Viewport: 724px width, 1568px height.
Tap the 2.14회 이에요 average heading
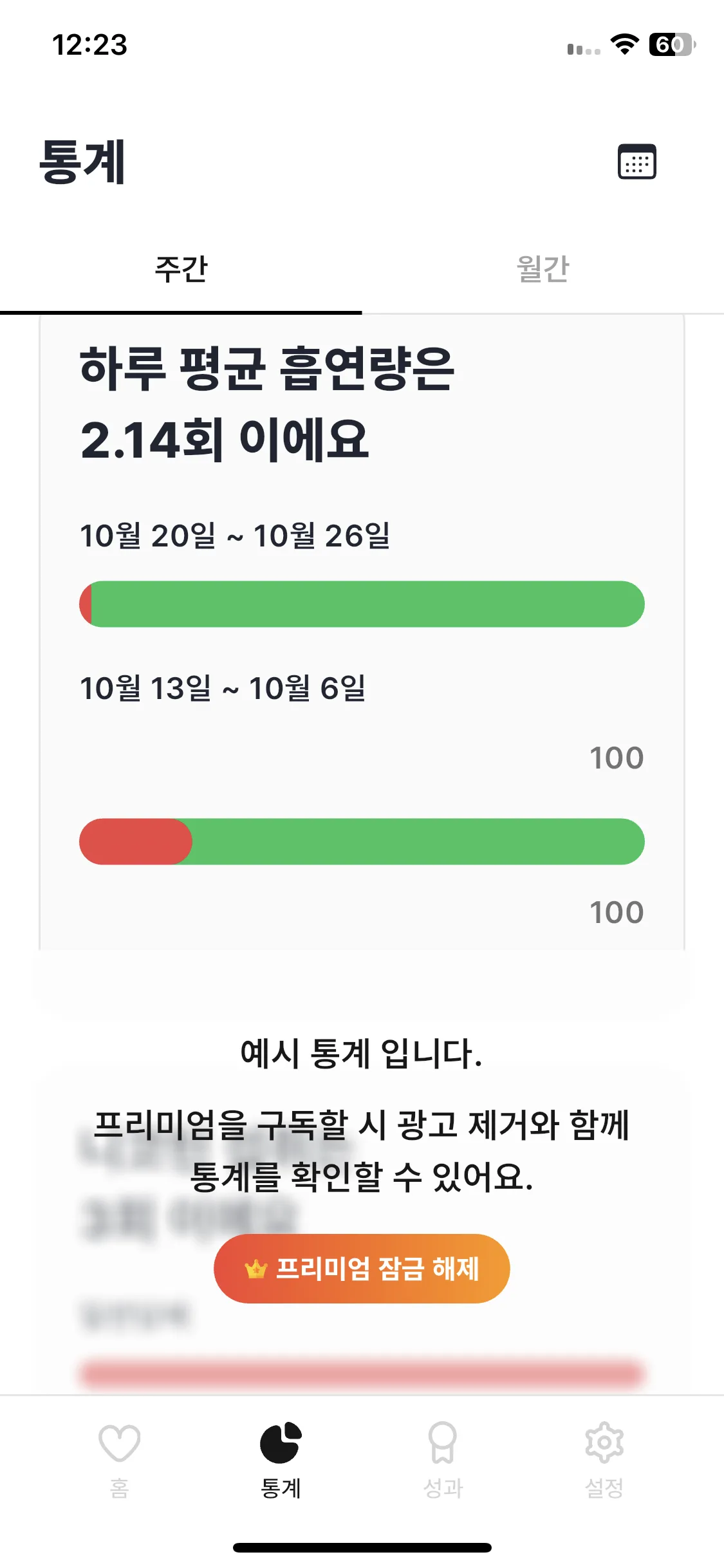pyautogui.click(x=225, y=440)
